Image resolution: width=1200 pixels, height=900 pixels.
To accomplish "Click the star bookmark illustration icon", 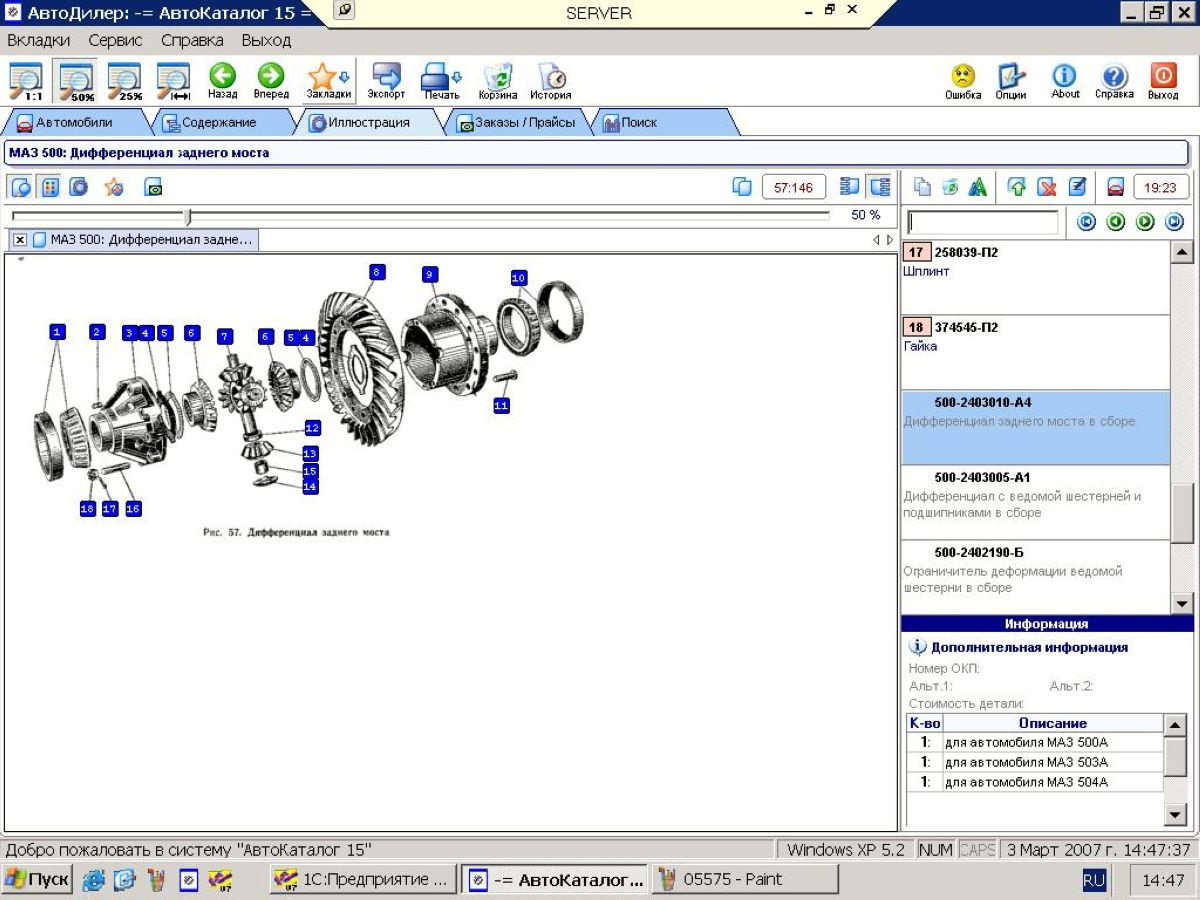I will (114, 187).
